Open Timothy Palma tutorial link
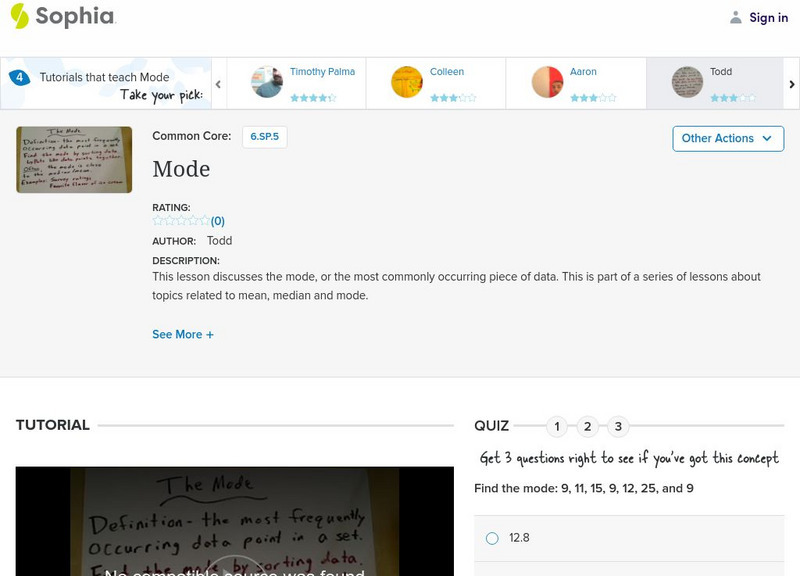This screenshot has width=800, height=576. click(322, 72)
